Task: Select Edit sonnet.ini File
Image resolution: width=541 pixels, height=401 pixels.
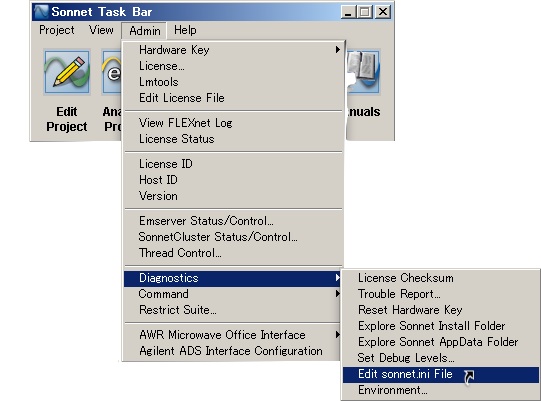Action: (441, 374)
